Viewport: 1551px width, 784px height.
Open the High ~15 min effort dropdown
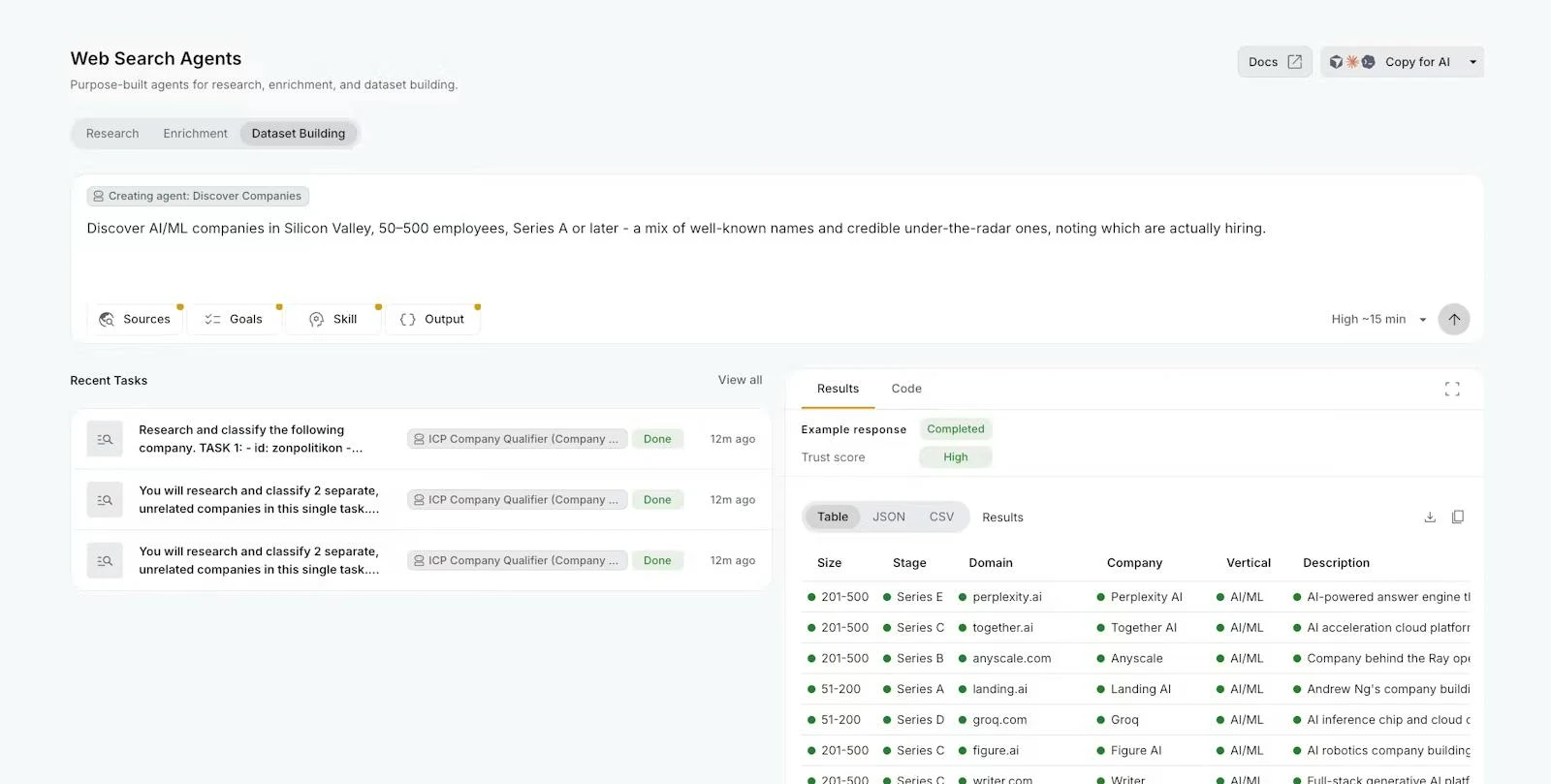1378,319
